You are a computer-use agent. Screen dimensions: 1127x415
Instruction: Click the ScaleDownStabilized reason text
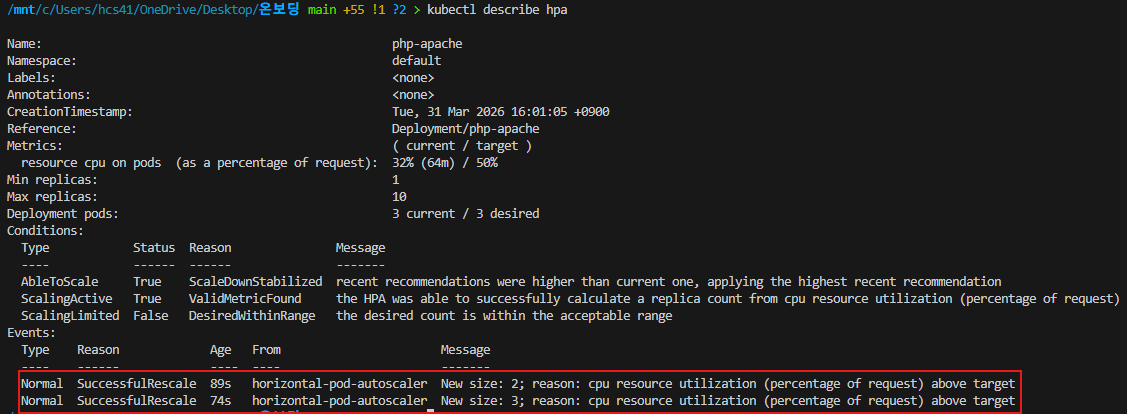point(255,282)
